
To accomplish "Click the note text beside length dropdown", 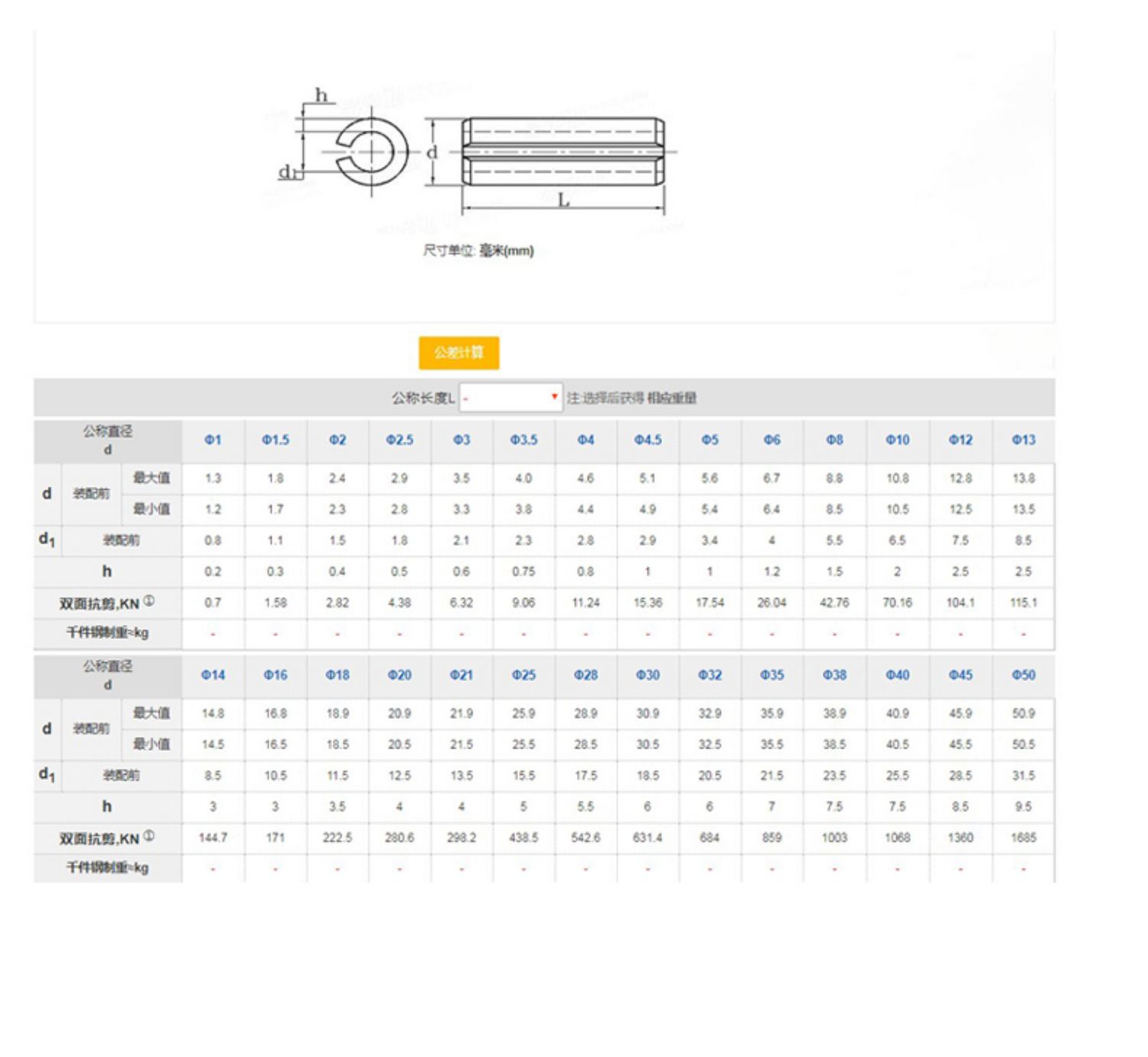I will (x=631, y=398).
